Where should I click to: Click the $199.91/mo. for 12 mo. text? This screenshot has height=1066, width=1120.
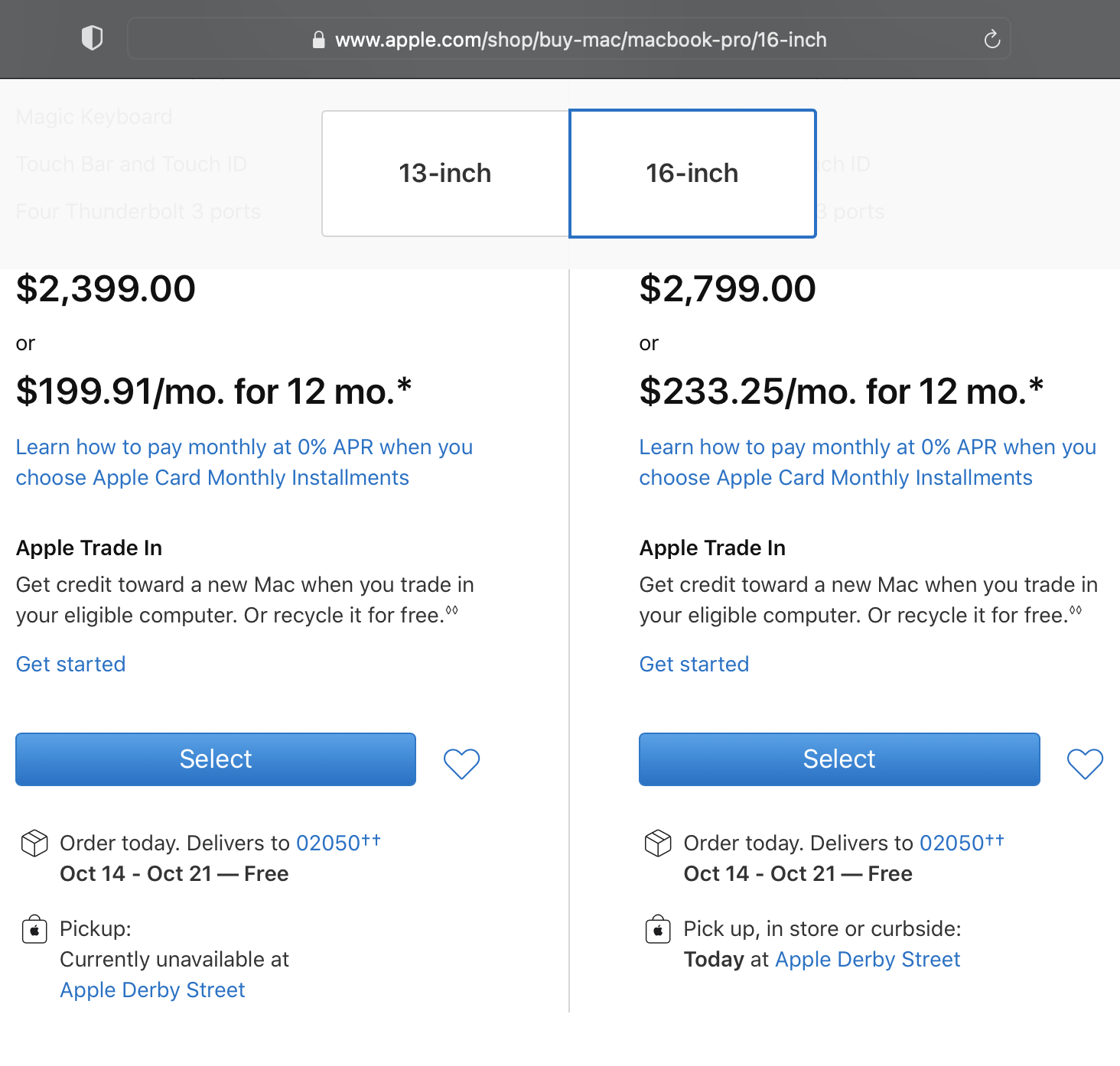pyautogui.click(x=213, y=392)
